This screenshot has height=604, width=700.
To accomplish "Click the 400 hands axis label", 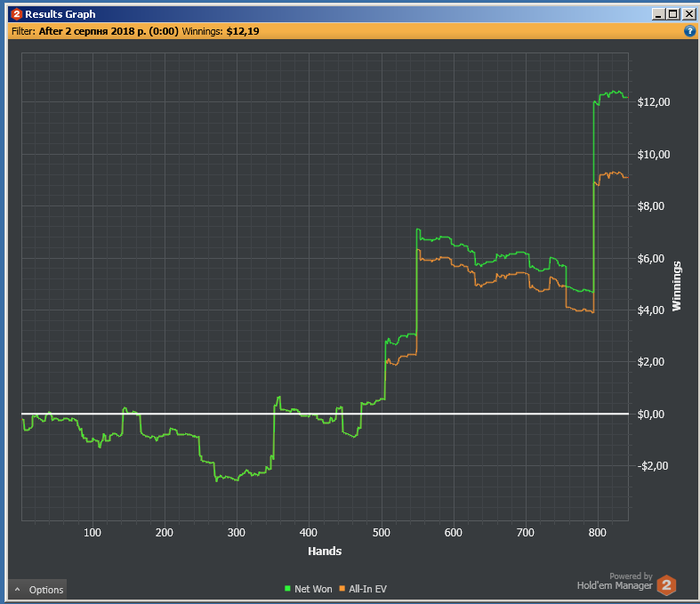I will 308,533.
